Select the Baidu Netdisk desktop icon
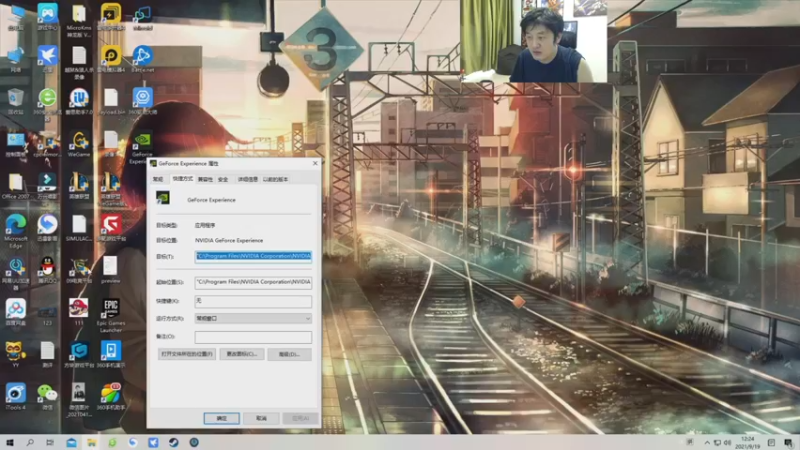The image size is (800, 450). 16,312
